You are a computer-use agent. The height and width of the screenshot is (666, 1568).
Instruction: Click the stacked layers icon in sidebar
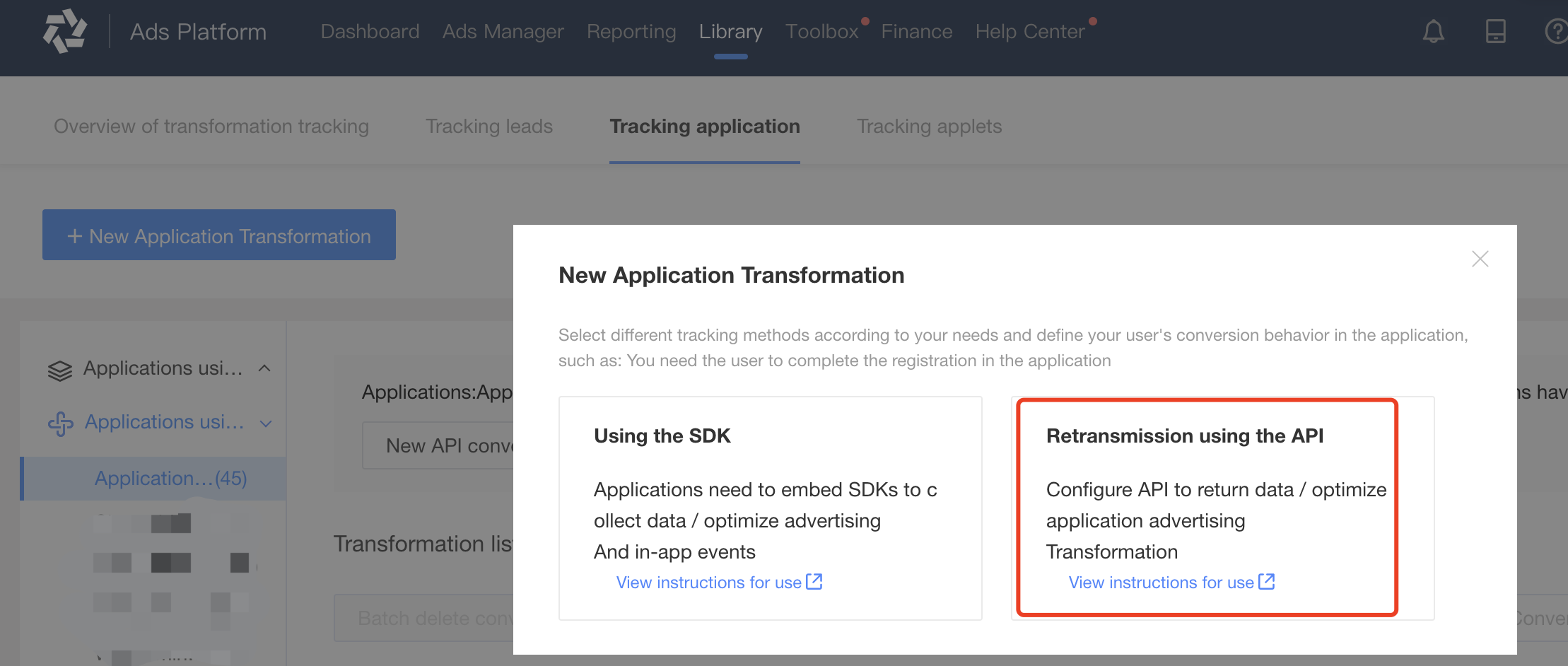[x=60, y=370]
